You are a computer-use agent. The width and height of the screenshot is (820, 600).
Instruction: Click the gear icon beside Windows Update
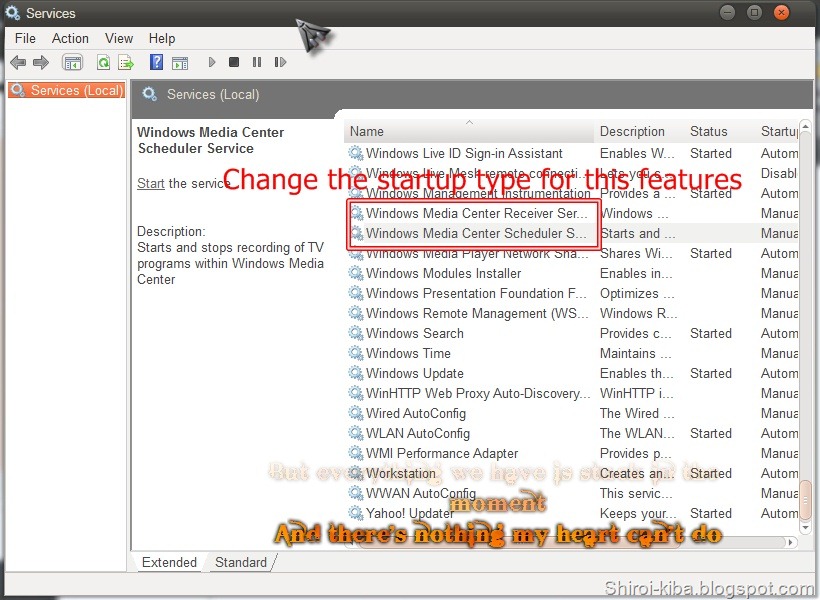[x=356, y=373]
